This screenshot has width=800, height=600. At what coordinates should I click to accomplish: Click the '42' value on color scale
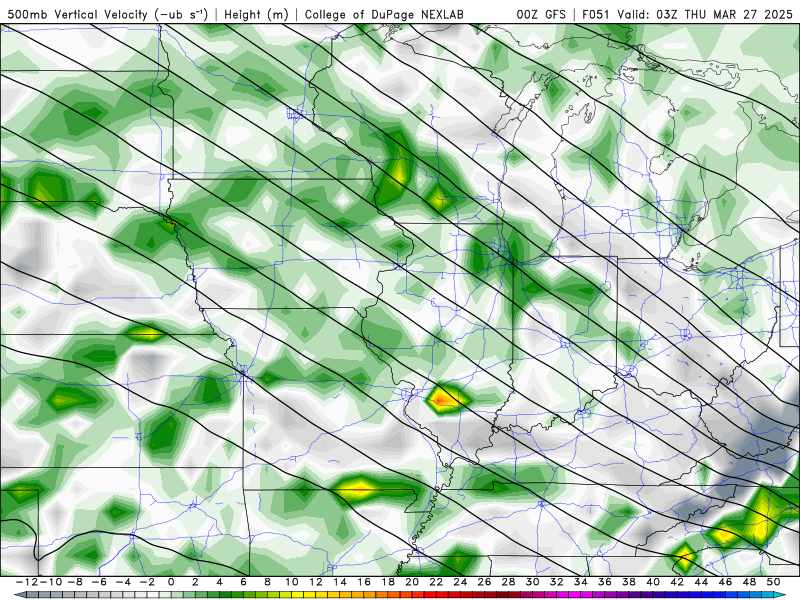pos(677,582)
